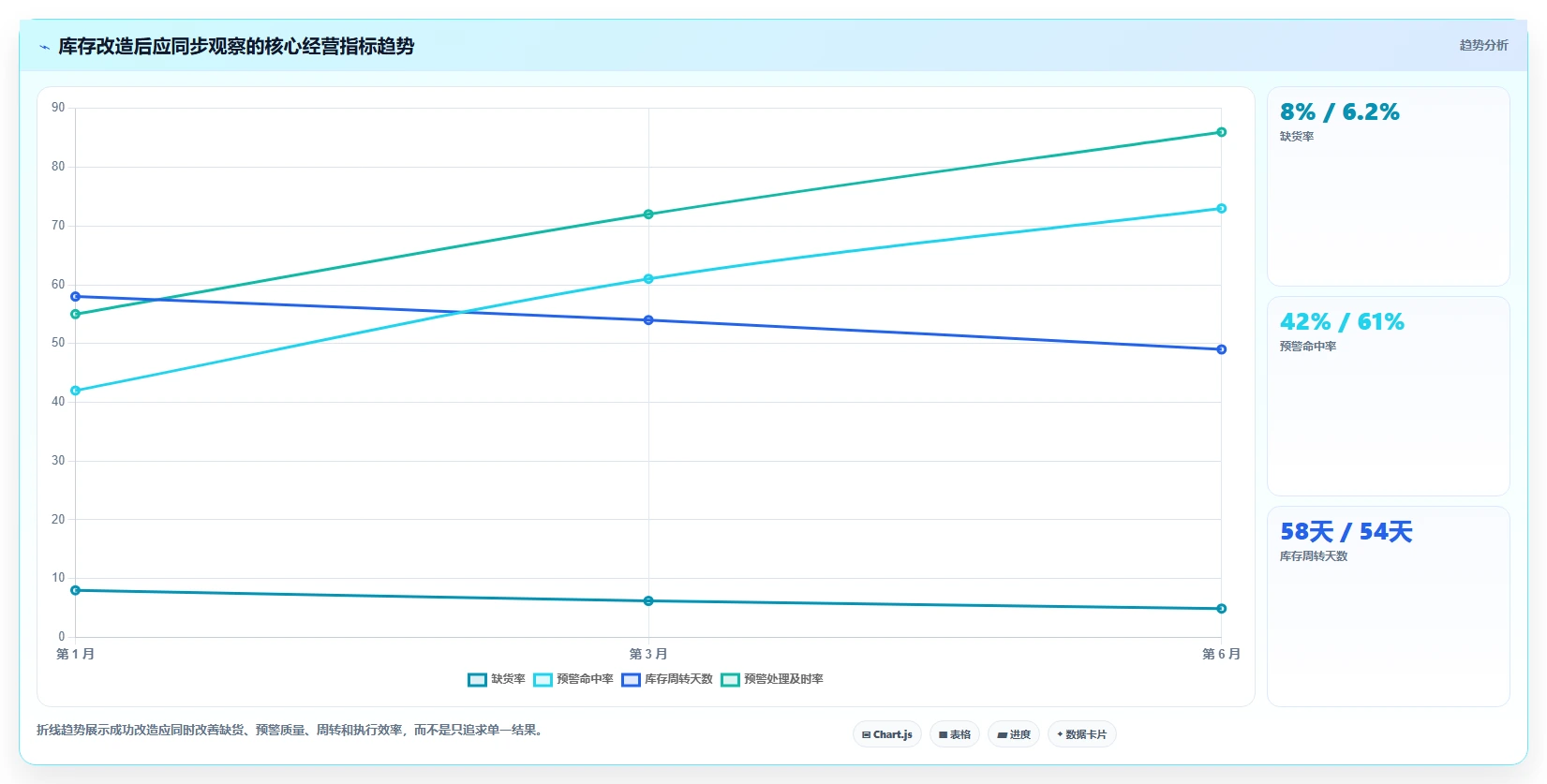This screenshot has height=784, width=1547.
Task: Click 库存周转天数 point at 第 6 月
Action: click(x=1221, y=349)
